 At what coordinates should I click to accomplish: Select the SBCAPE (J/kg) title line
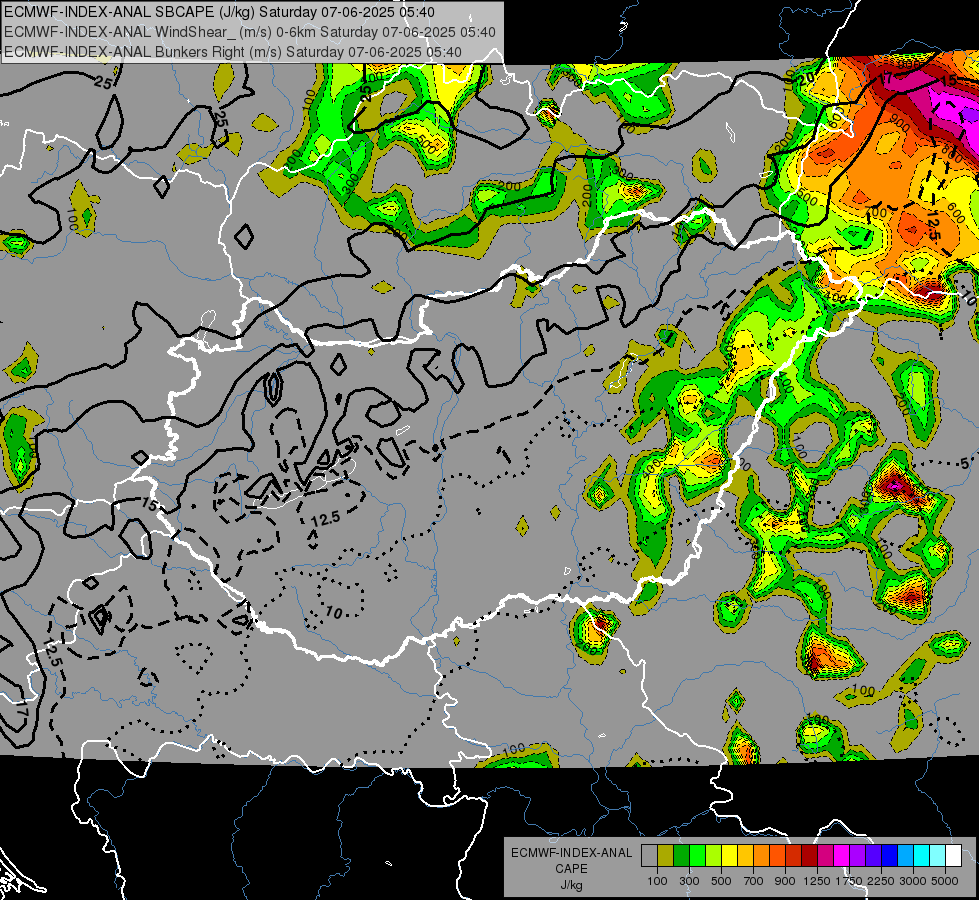[220, 12]
